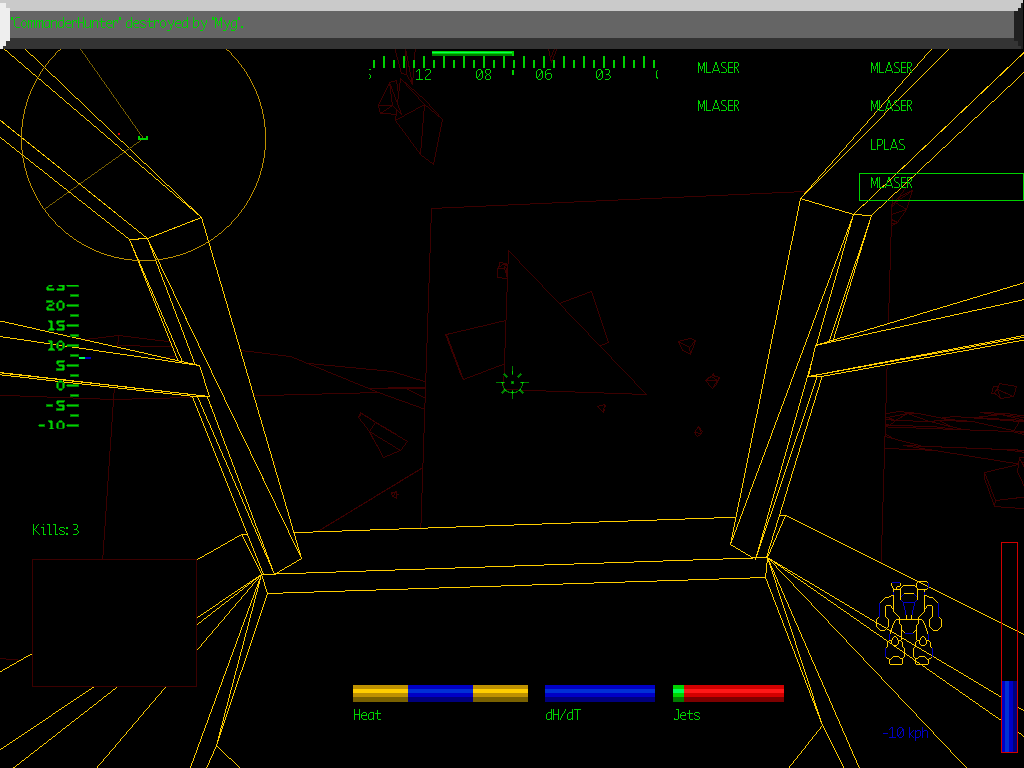Select the LPLAS weapon

coord(887,145)
